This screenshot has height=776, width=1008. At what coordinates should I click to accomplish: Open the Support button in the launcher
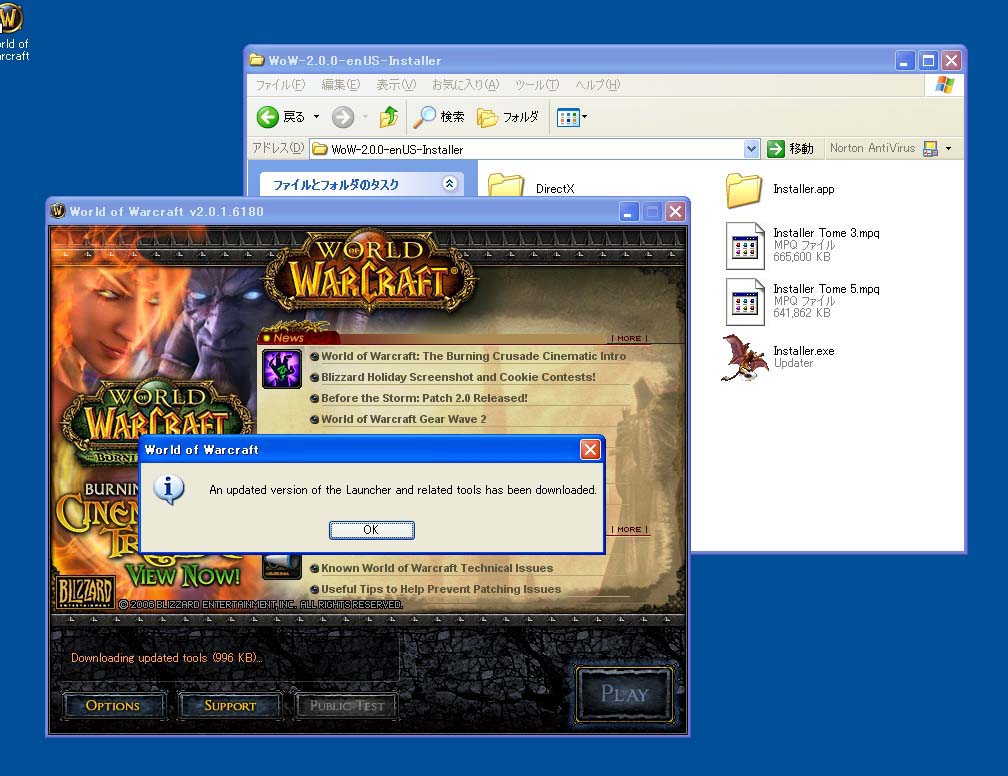[230, 705]
